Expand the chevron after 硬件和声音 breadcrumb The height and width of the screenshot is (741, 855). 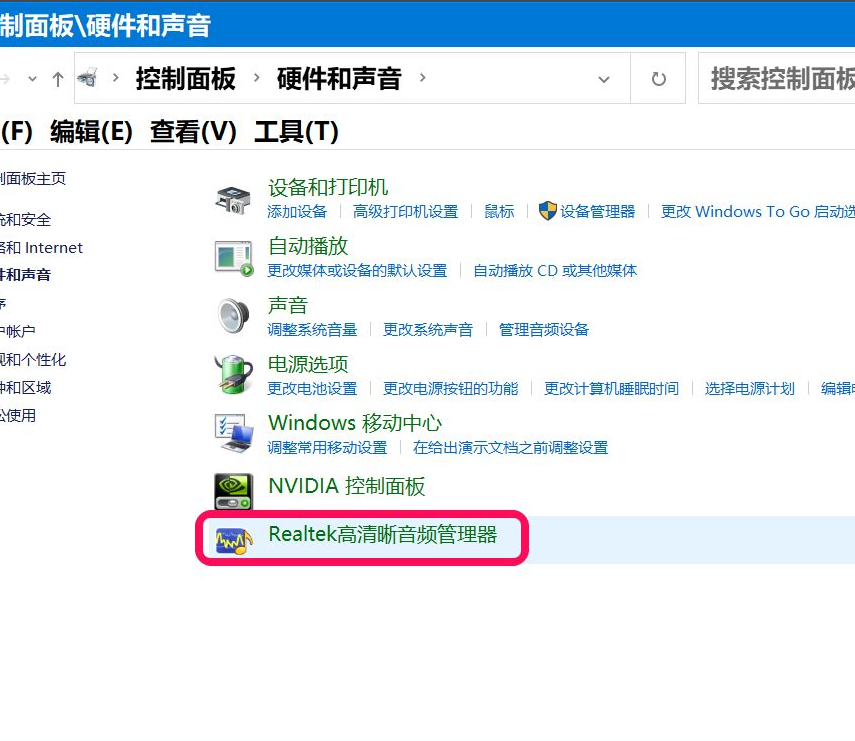(422, 78)
